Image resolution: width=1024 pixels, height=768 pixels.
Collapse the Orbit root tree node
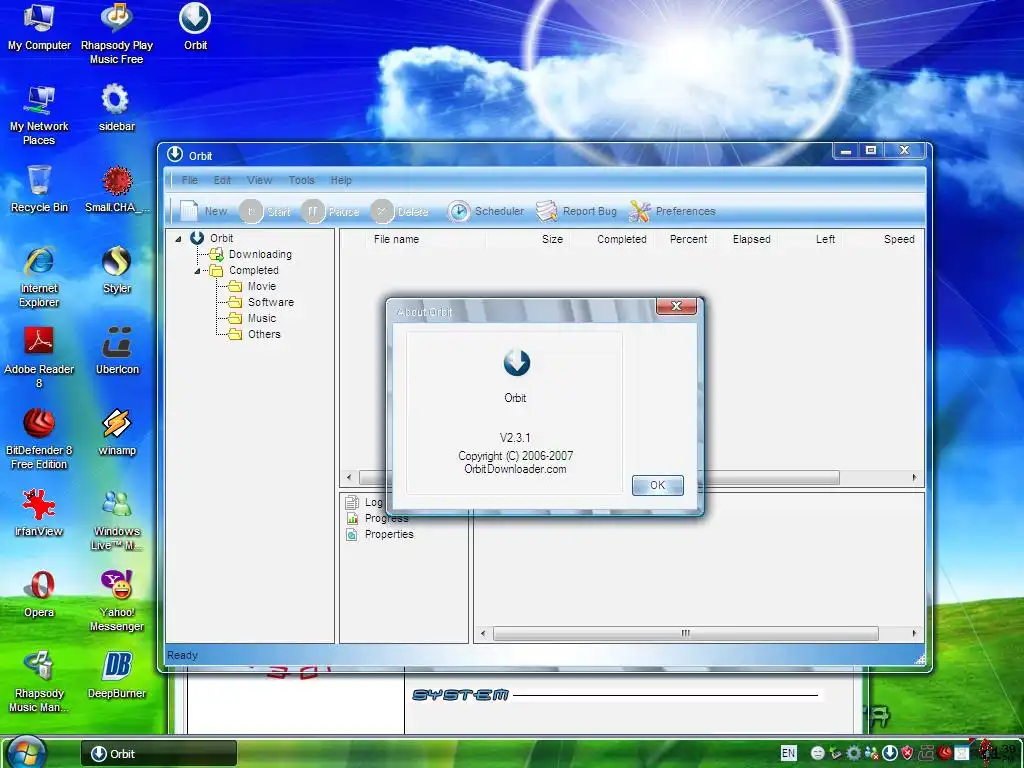178,239
